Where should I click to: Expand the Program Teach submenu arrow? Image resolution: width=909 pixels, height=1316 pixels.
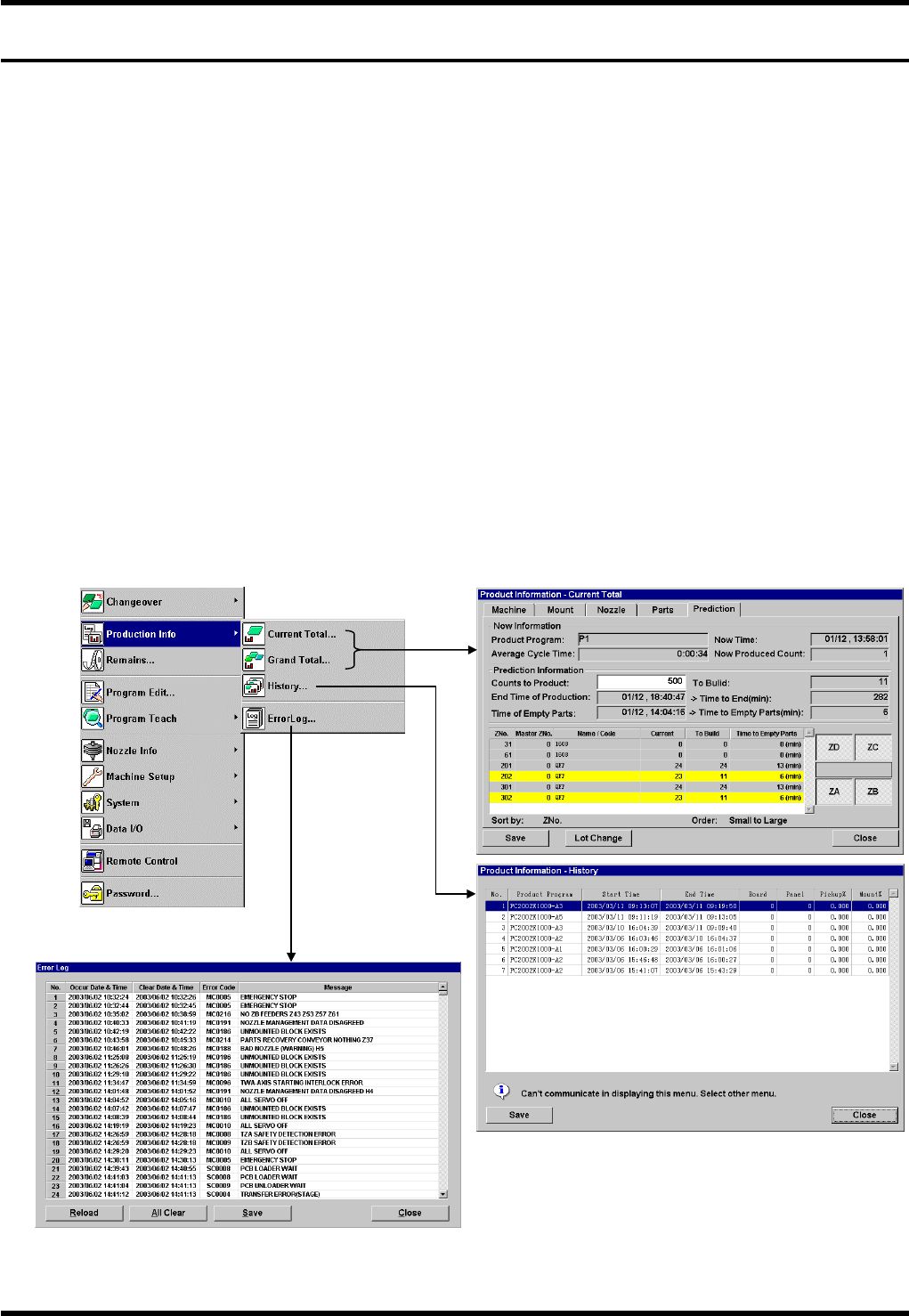click(x=236, y=718)
